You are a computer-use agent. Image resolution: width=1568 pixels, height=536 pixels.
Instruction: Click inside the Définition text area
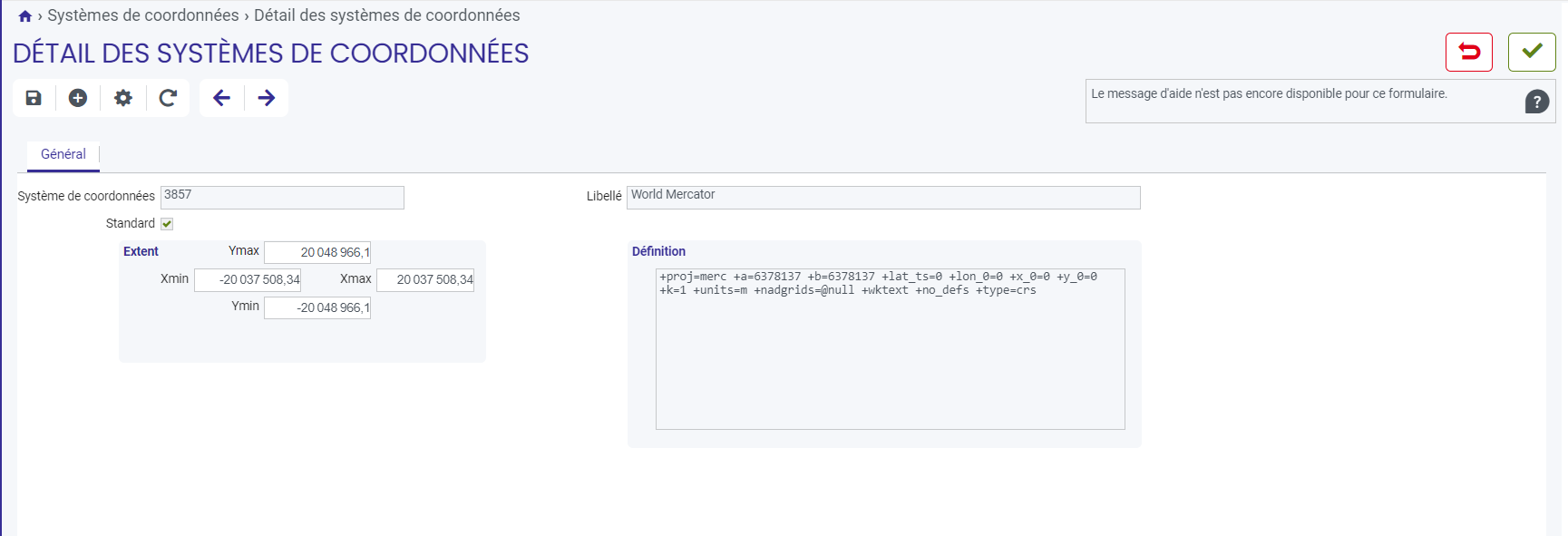[891, 349]
